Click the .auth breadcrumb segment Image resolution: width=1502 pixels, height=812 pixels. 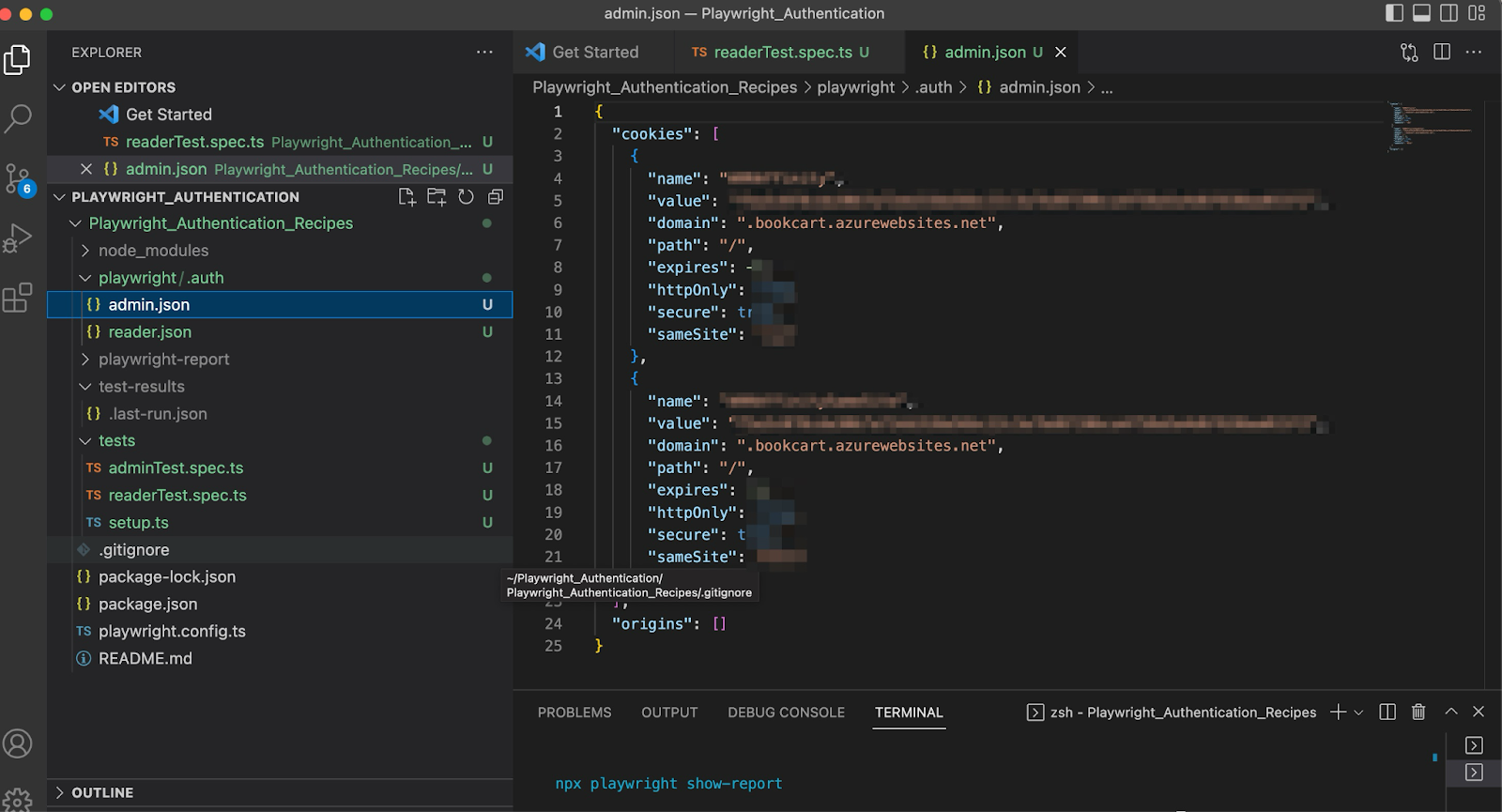tap(934, 87)
